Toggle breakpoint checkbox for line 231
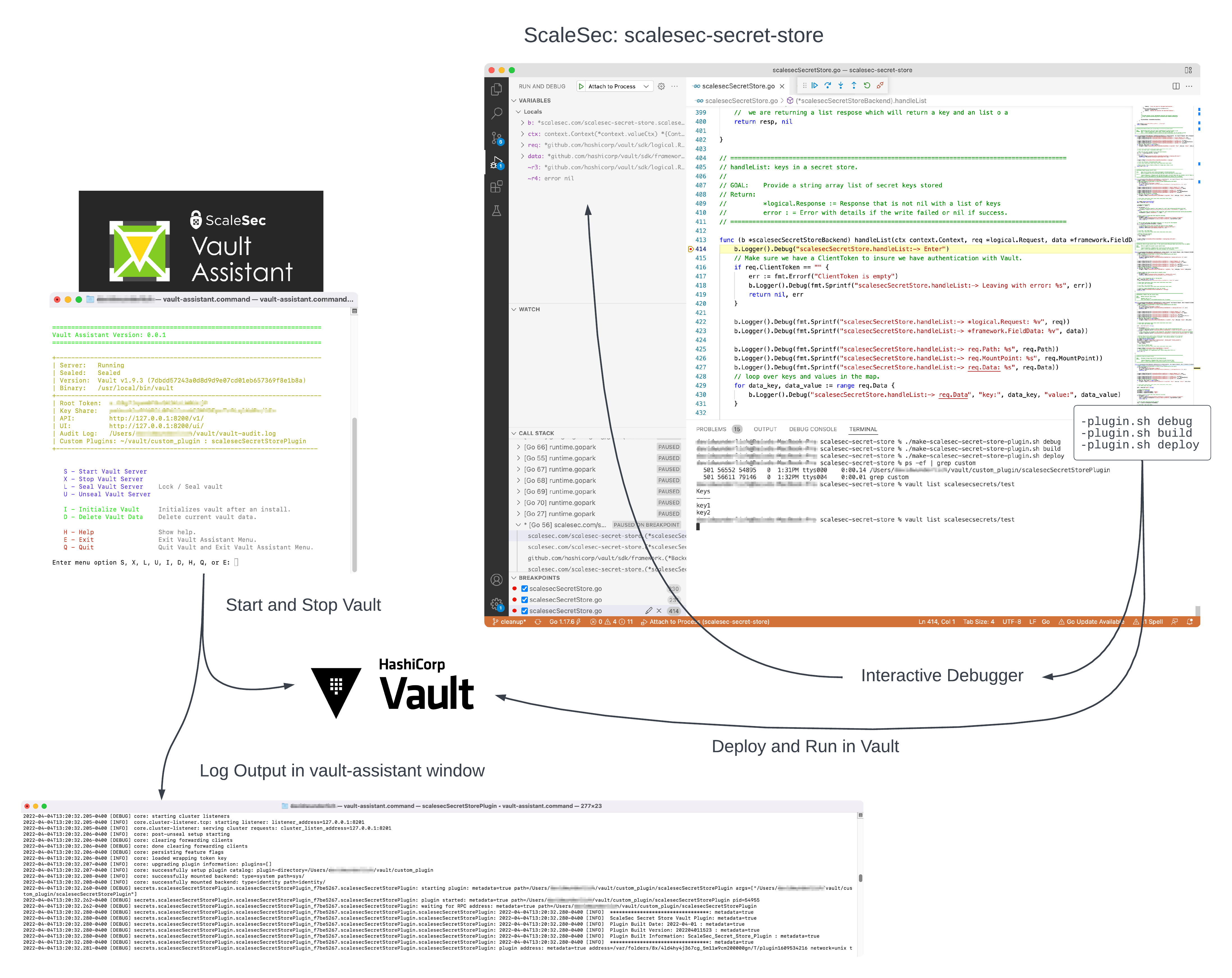Screen dimensions: 1232x978 pyautogui.click(x=524, y=600)
